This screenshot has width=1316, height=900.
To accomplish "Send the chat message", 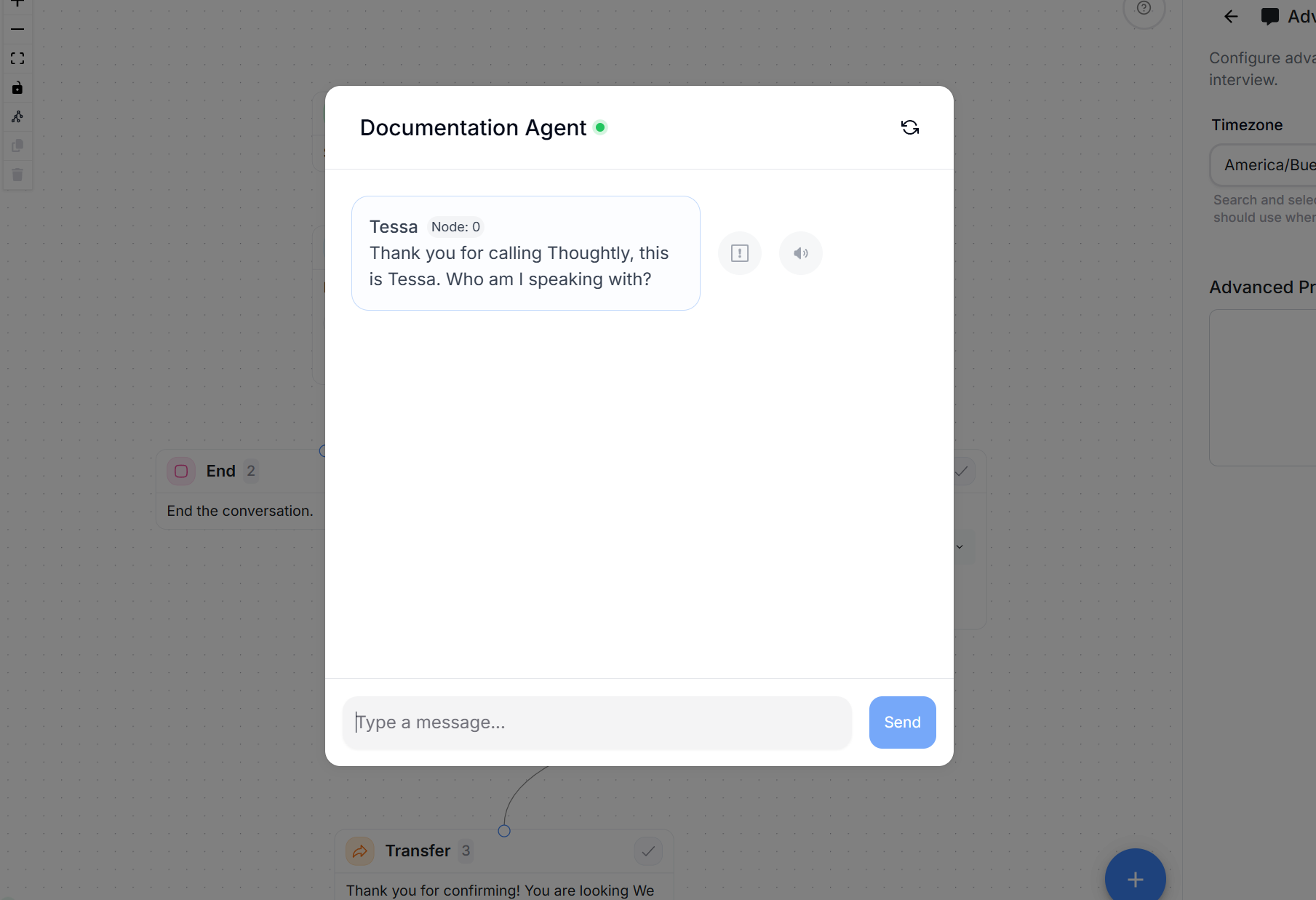I will click(902, 722).
